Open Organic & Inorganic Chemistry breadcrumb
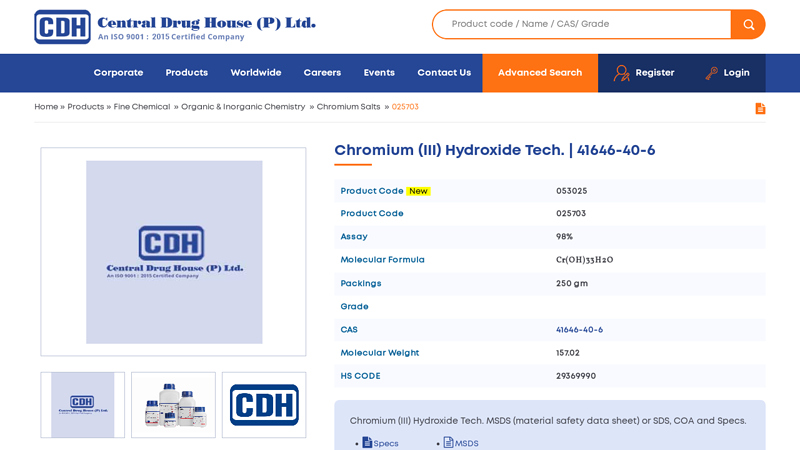Viewport: 800px width, 450px height. [243, 107]
